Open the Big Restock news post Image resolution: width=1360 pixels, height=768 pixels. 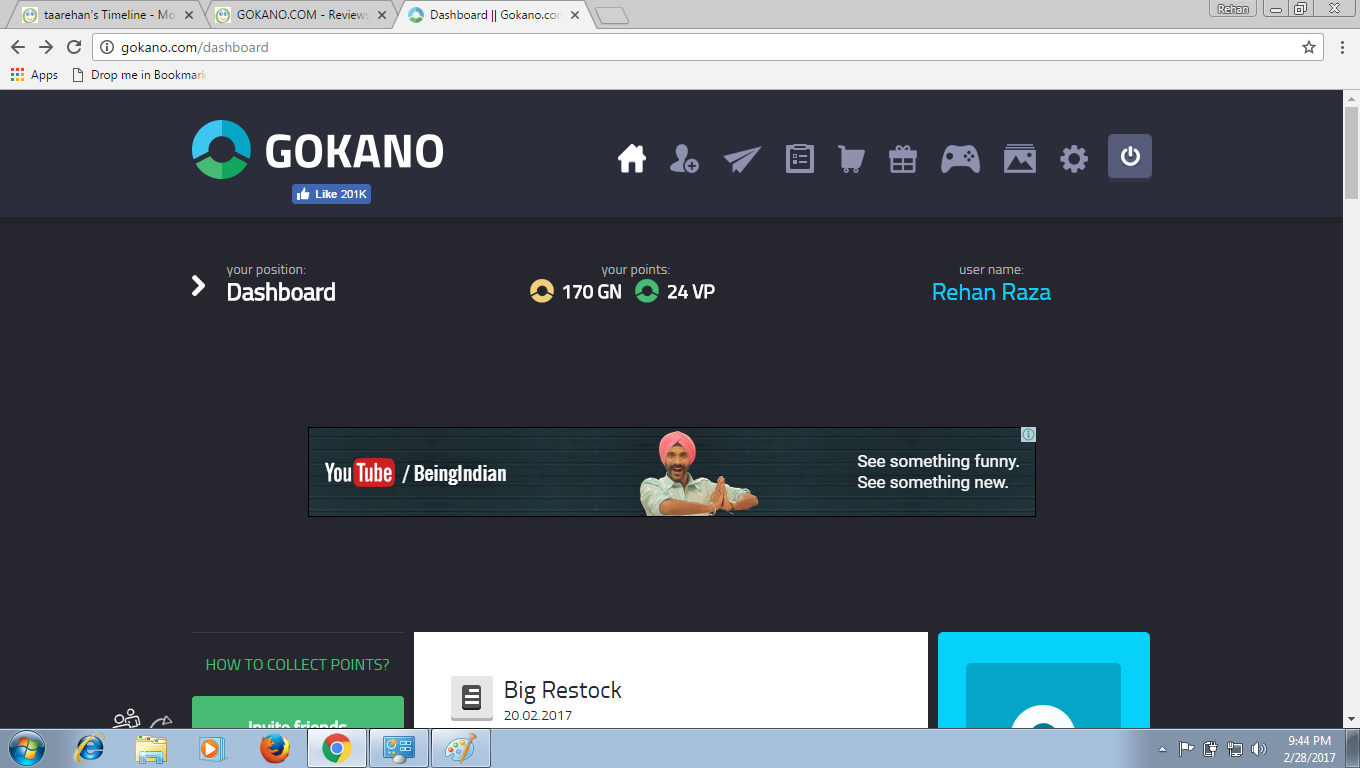click(x=562, y=690)
